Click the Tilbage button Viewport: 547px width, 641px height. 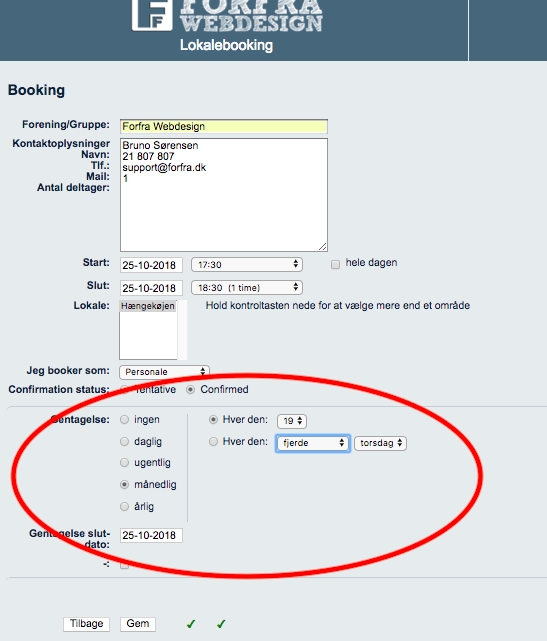[x=86, y=624]
